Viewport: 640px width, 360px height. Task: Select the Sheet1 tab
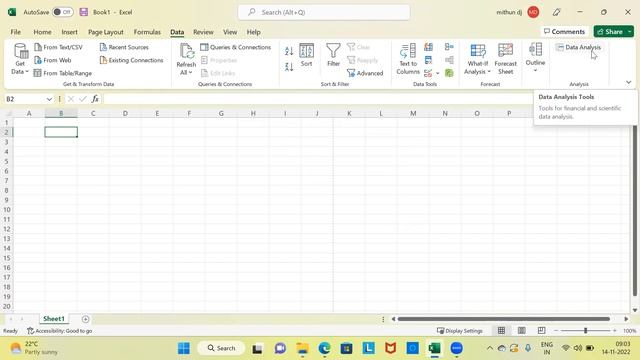click(54, 319)
